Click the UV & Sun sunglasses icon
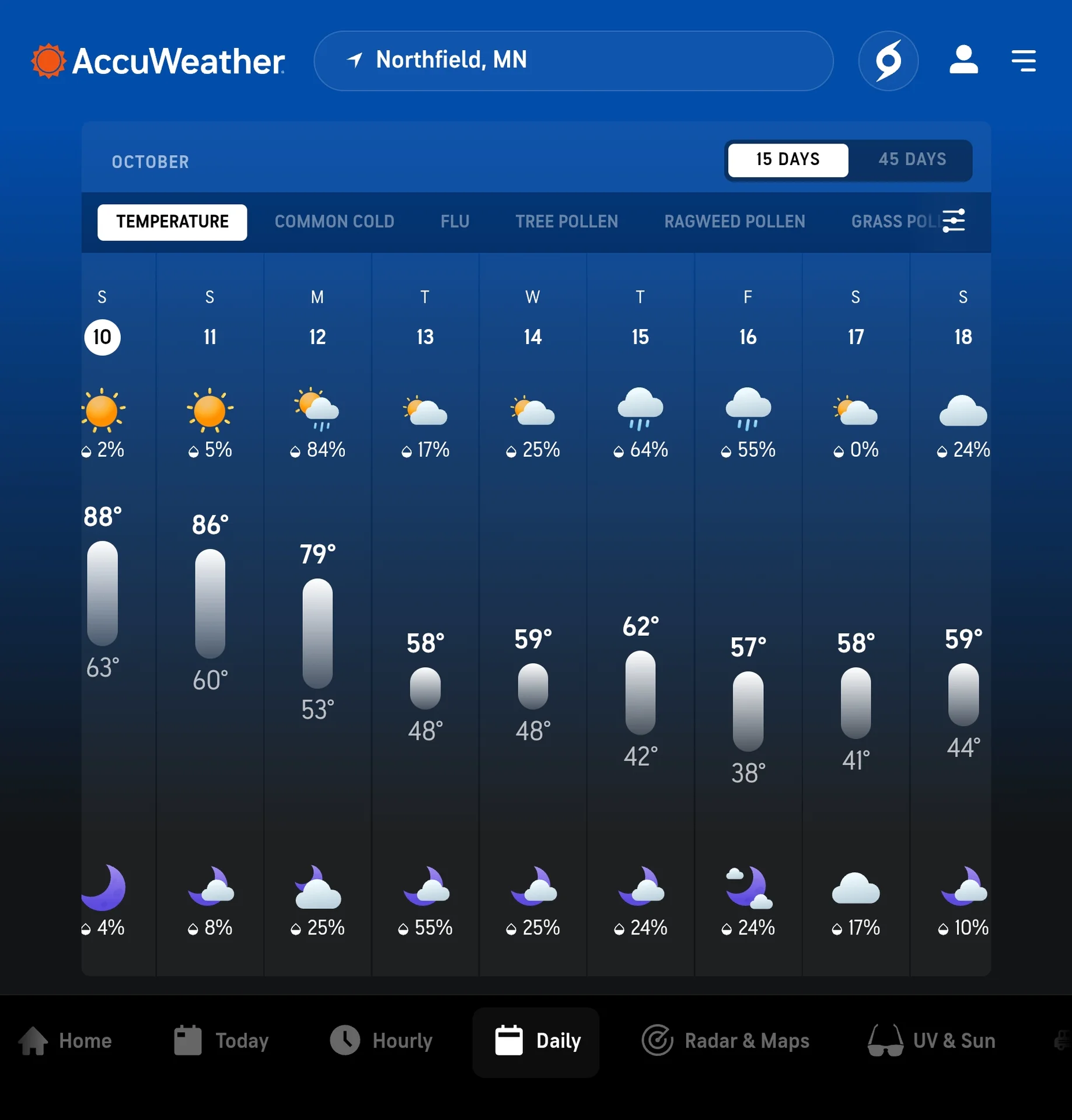Viewport: 1072px width, 1120px height. tap(885, 1040)
